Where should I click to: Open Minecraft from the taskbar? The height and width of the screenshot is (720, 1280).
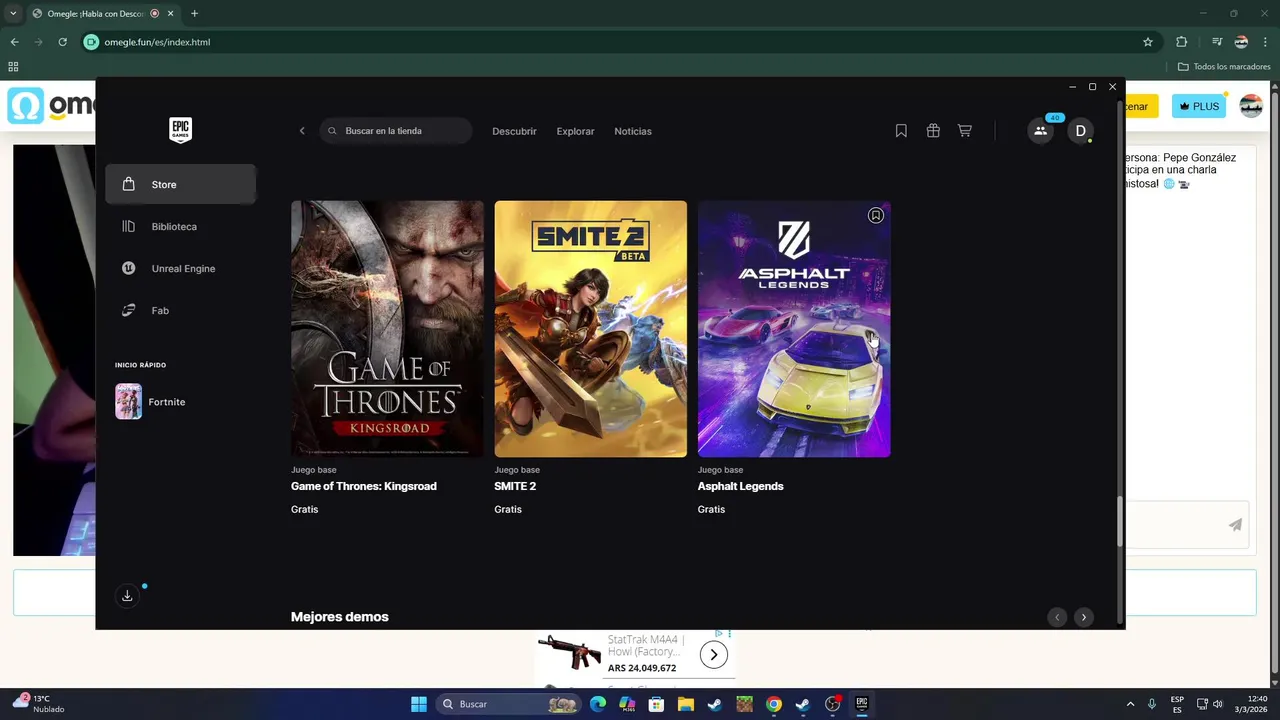click(744, 704)
